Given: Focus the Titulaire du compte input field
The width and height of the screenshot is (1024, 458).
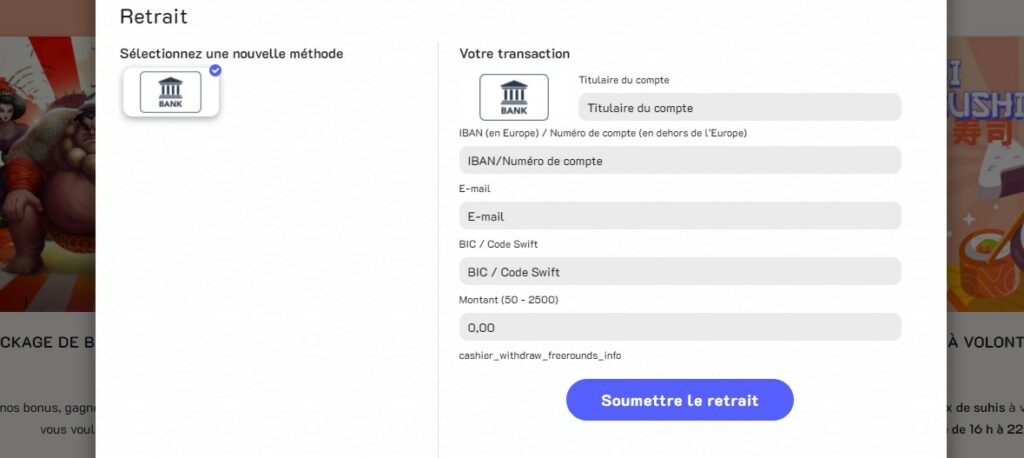Looking at the screenshot, I should coord(739,107).
